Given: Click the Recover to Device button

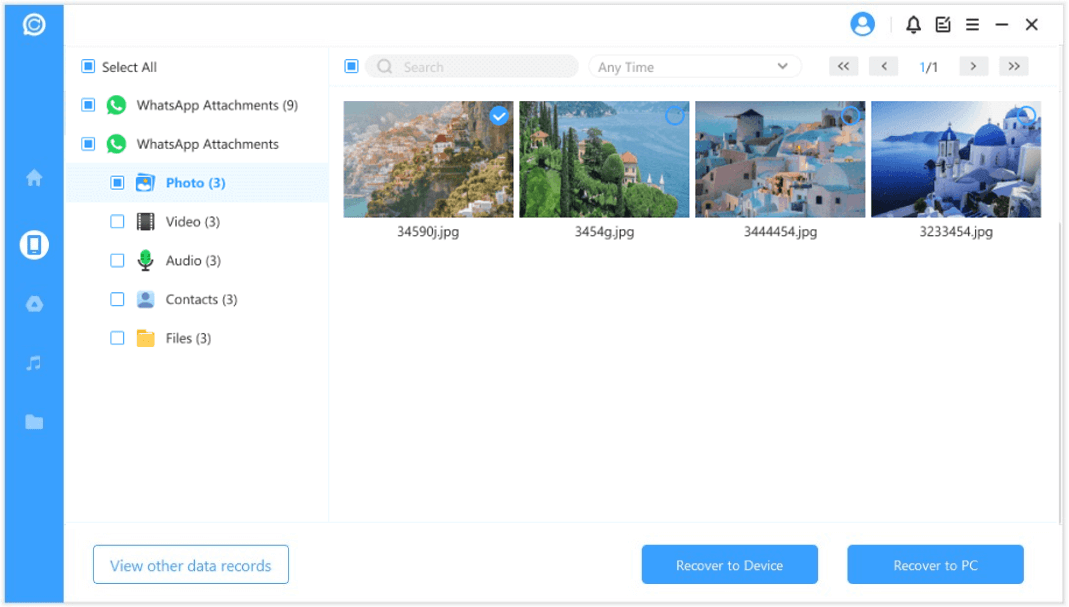Looking at the screenshot, I should click(729, 565).
